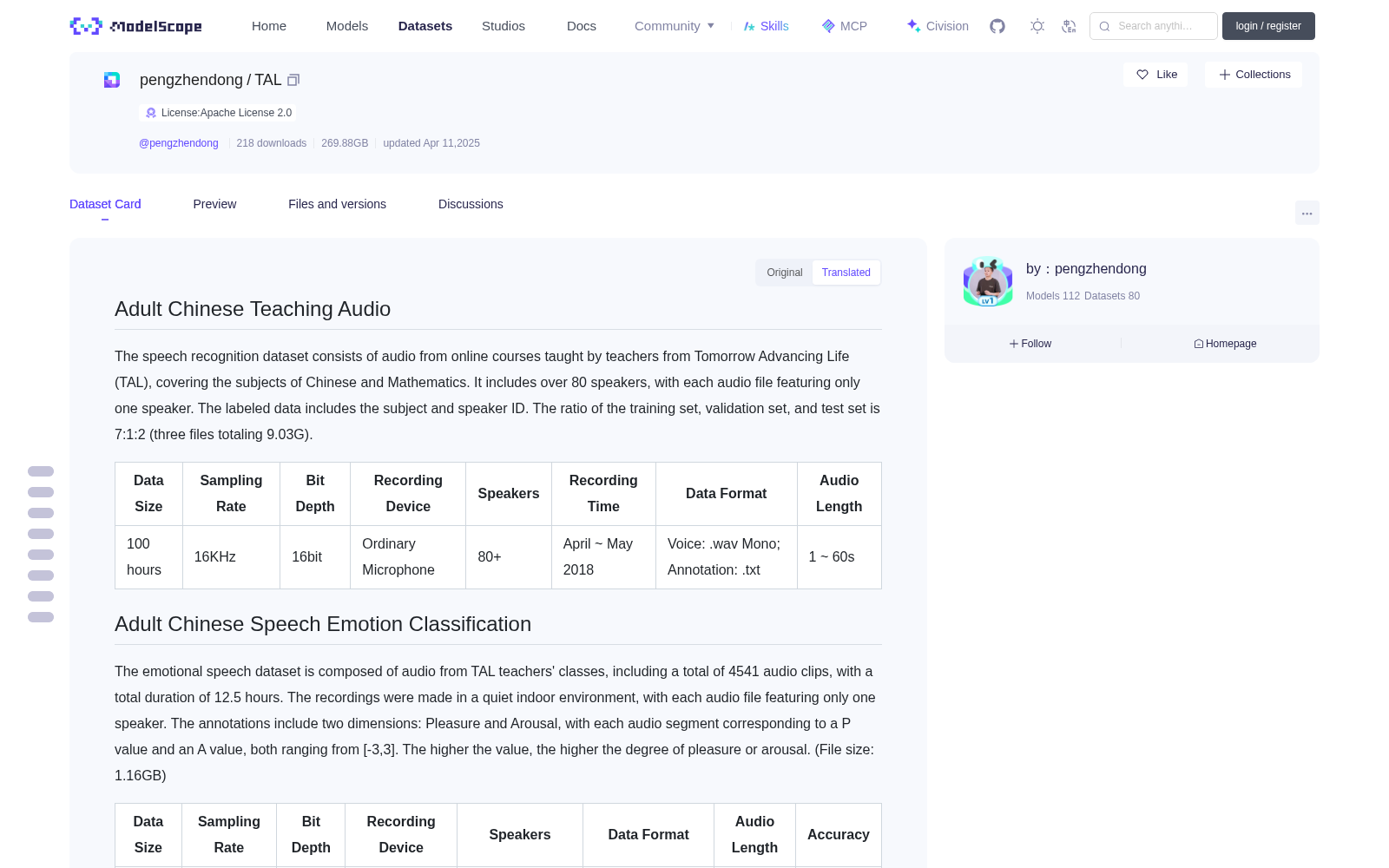The width and height of the screenshot is (1389, 868).
Task: Like the dataset with the heart button
Action: click(x=1155, y=75)
